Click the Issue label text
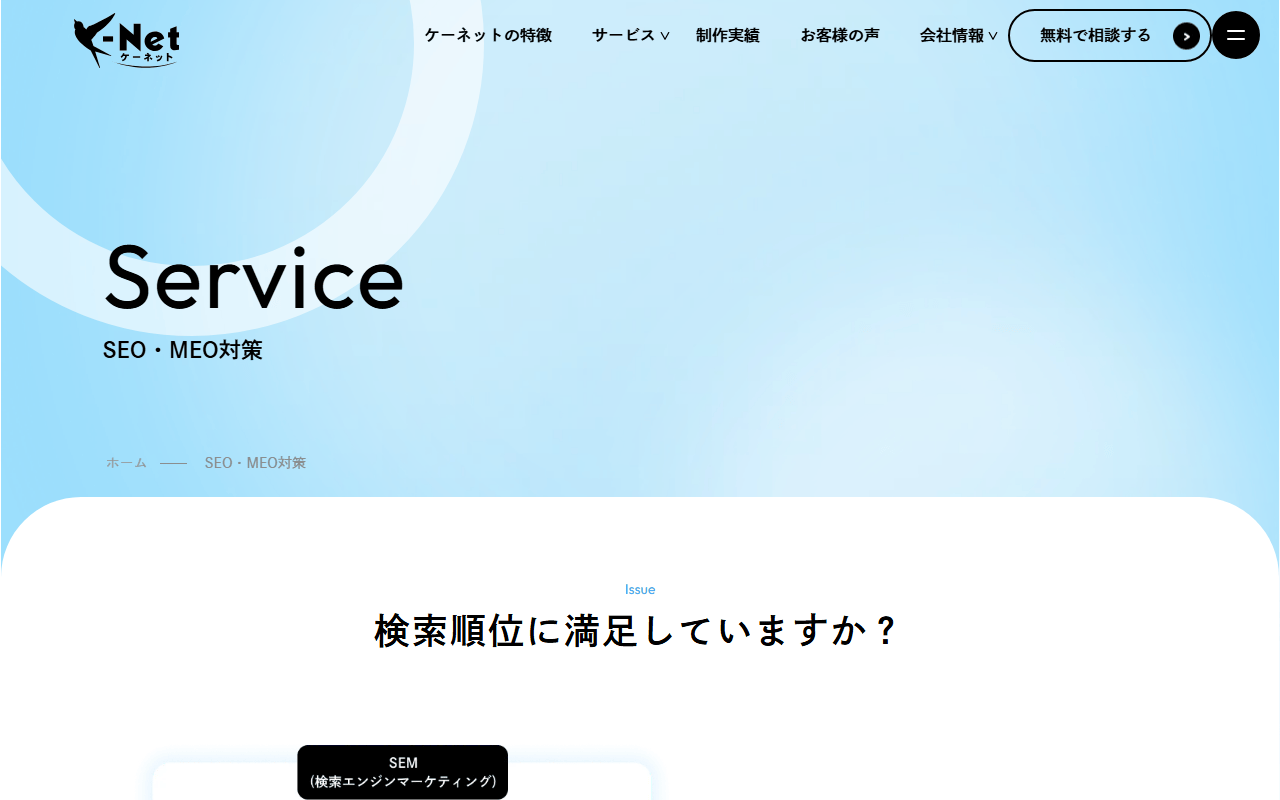The height and width of the screenshot is (800, 1280). (x=640, y=589)
